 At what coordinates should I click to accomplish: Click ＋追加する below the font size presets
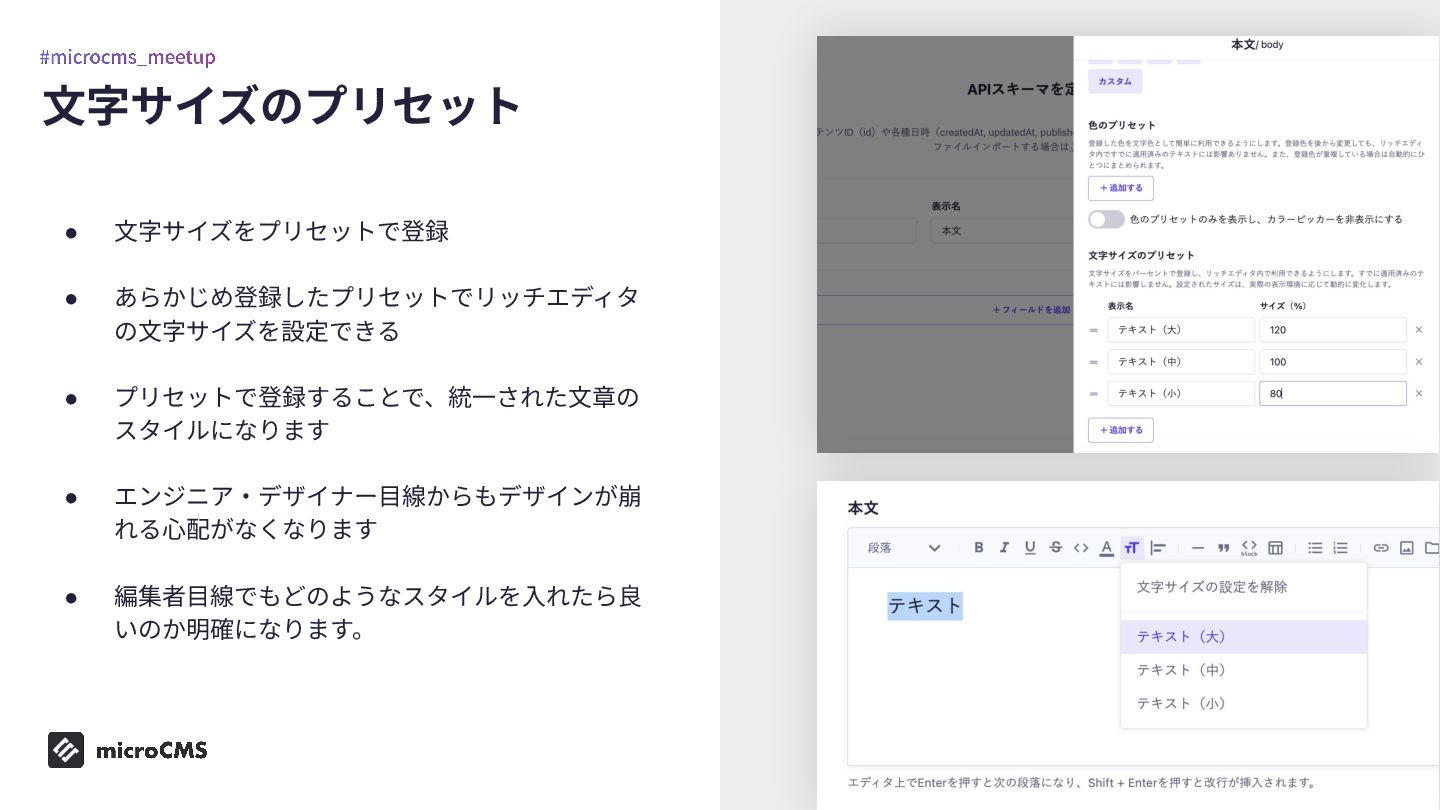point(1121,430)
